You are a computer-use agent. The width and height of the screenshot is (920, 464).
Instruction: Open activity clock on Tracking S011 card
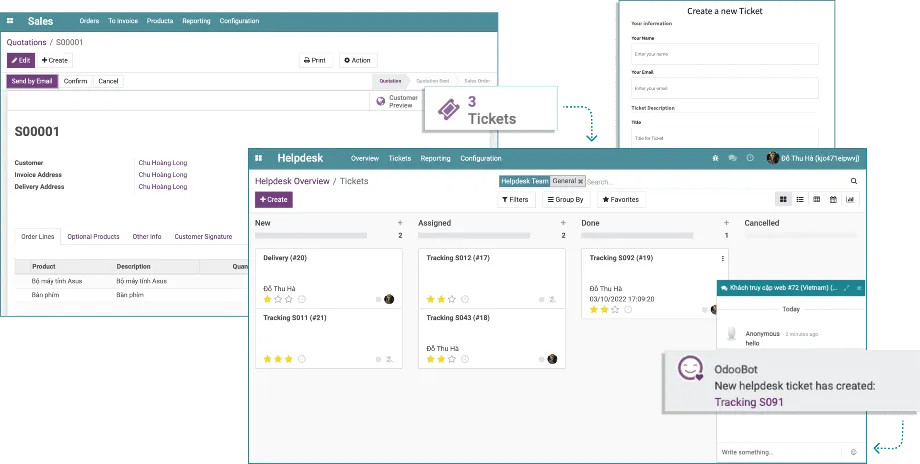pos(302,359)
